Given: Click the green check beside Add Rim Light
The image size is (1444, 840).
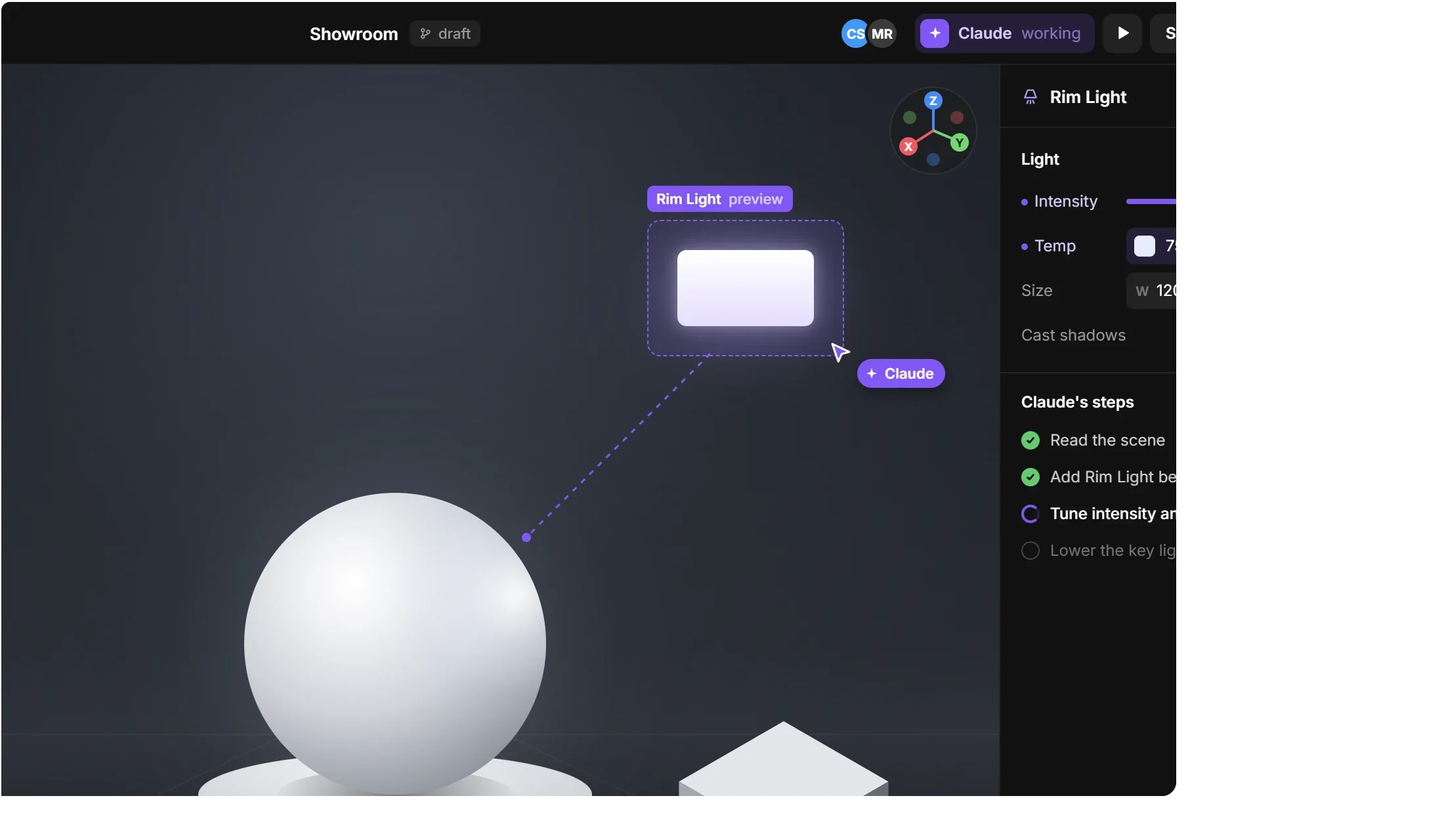Looking at the screenshot, I should [x=1030, y=477].
